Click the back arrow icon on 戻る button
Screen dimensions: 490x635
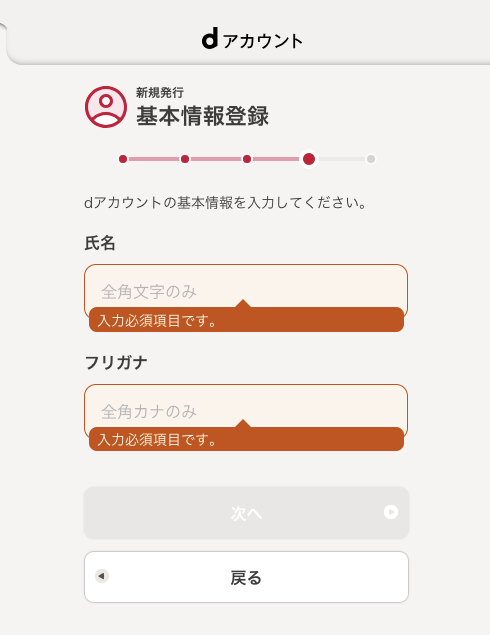(102, 575)
